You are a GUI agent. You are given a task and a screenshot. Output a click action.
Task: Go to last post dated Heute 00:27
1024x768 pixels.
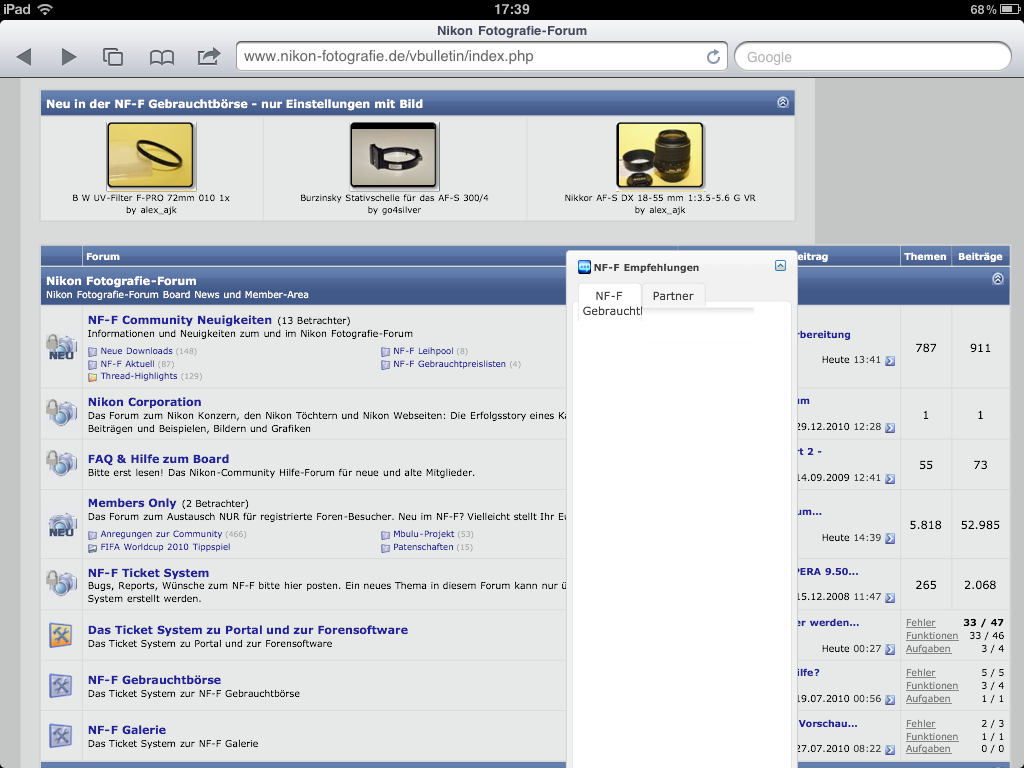(x=889, y=650)
